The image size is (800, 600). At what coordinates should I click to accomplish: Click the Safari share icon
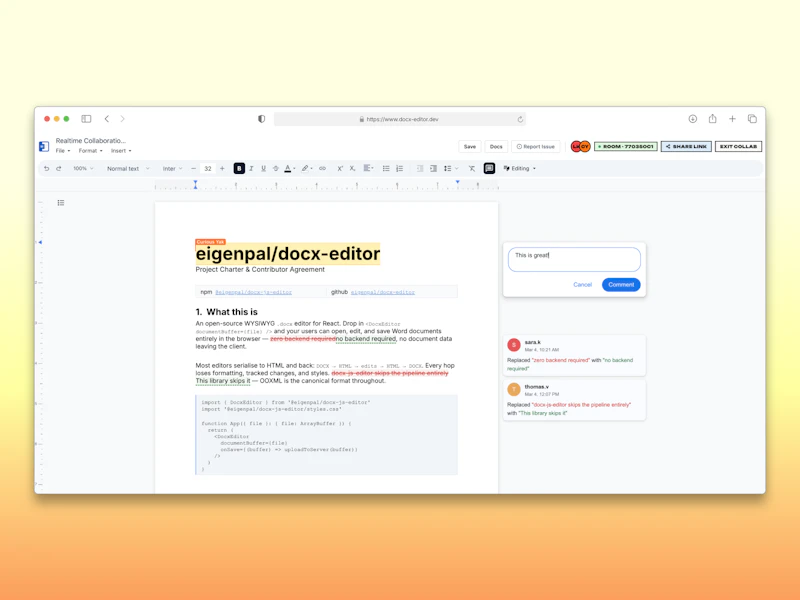click(712, 118)
